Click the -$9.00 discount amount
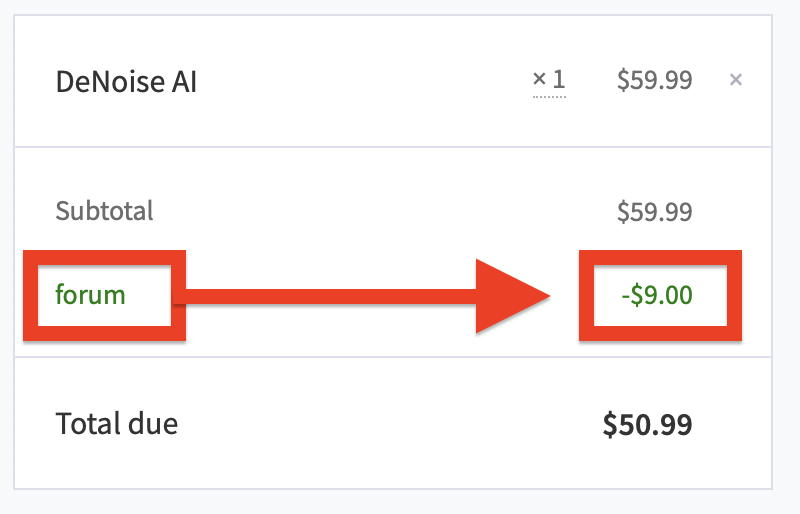Screen dimensions: 800x514 [661, 295]
